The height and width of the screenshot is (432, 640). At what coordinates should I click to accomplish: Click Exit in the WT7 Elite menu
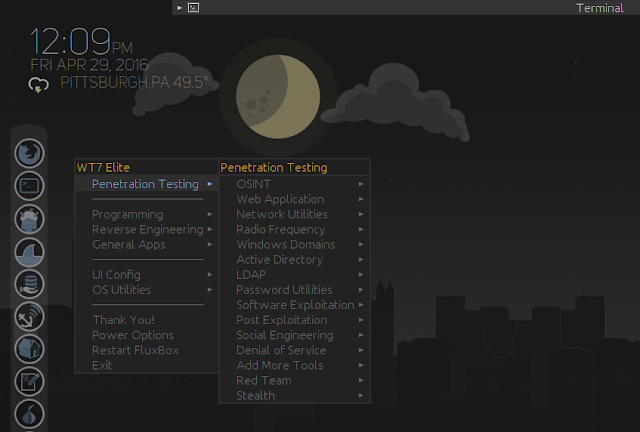click(x=147, y=365)
